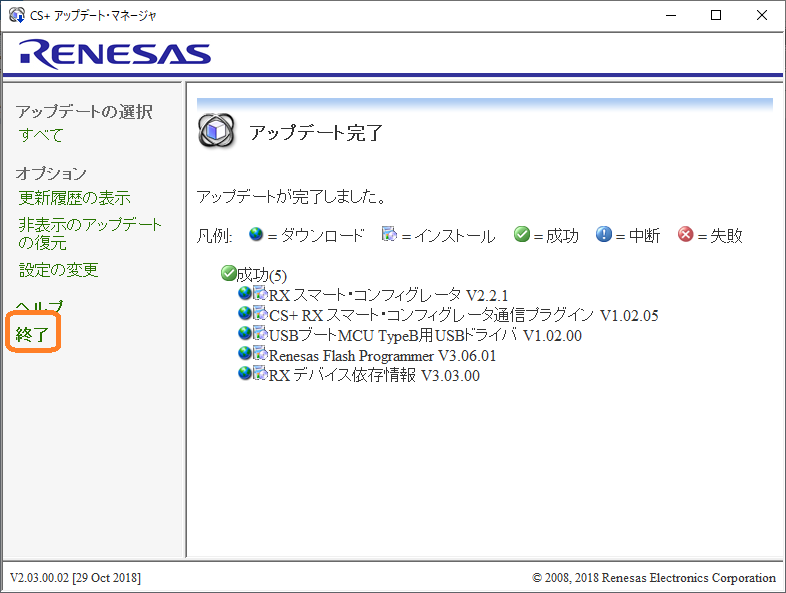Click the 凡例: legend label

click(214, 235)
